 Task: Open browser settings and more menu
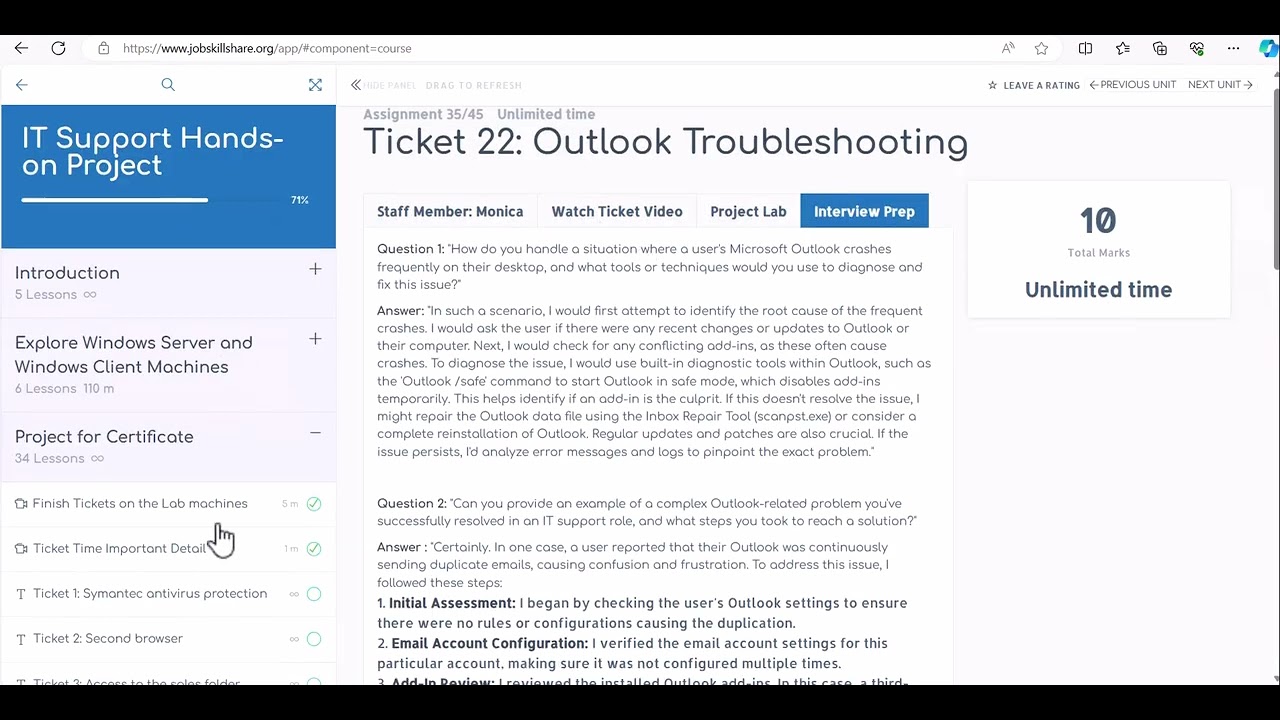[x=1234, y=48]
